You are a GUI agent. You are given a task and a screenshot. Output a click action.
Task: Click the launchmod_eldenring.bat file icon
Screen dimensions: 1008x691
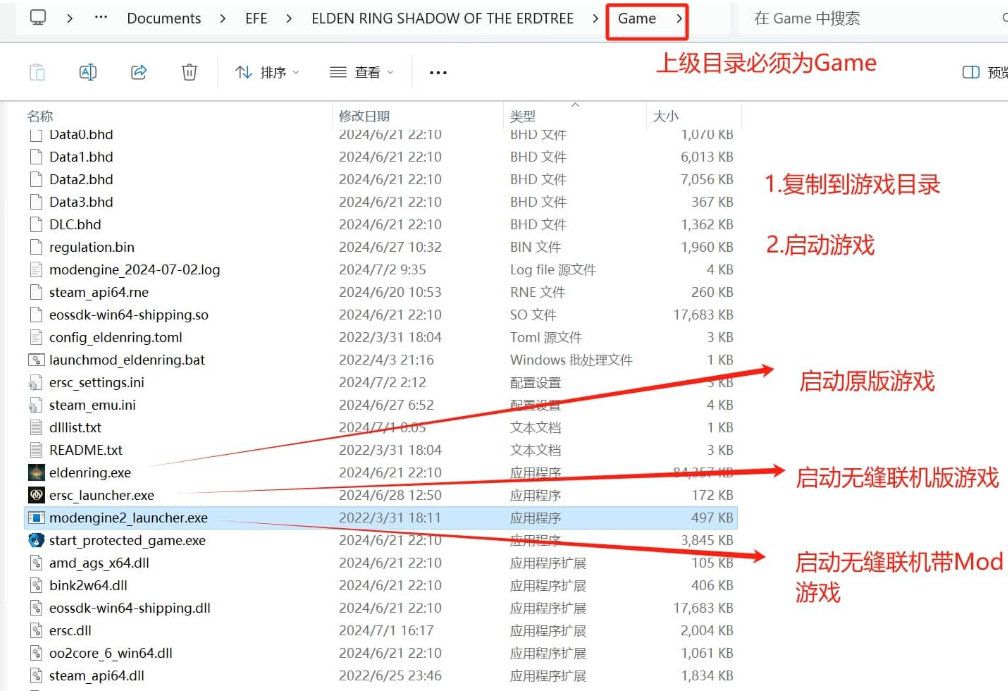coord(36,360)
